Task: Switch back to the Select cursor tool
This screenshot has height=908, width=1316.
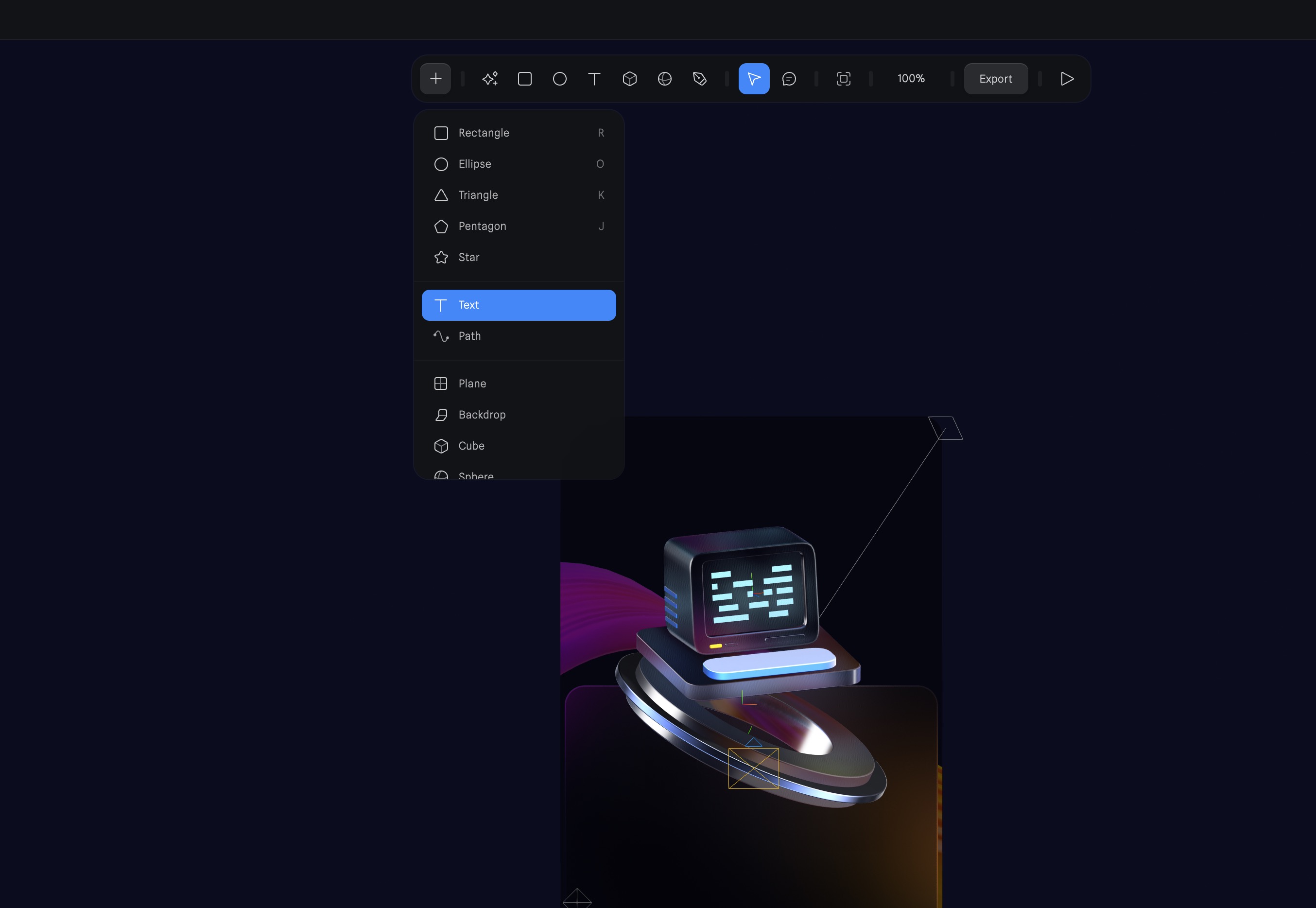Action: point(754,79)
